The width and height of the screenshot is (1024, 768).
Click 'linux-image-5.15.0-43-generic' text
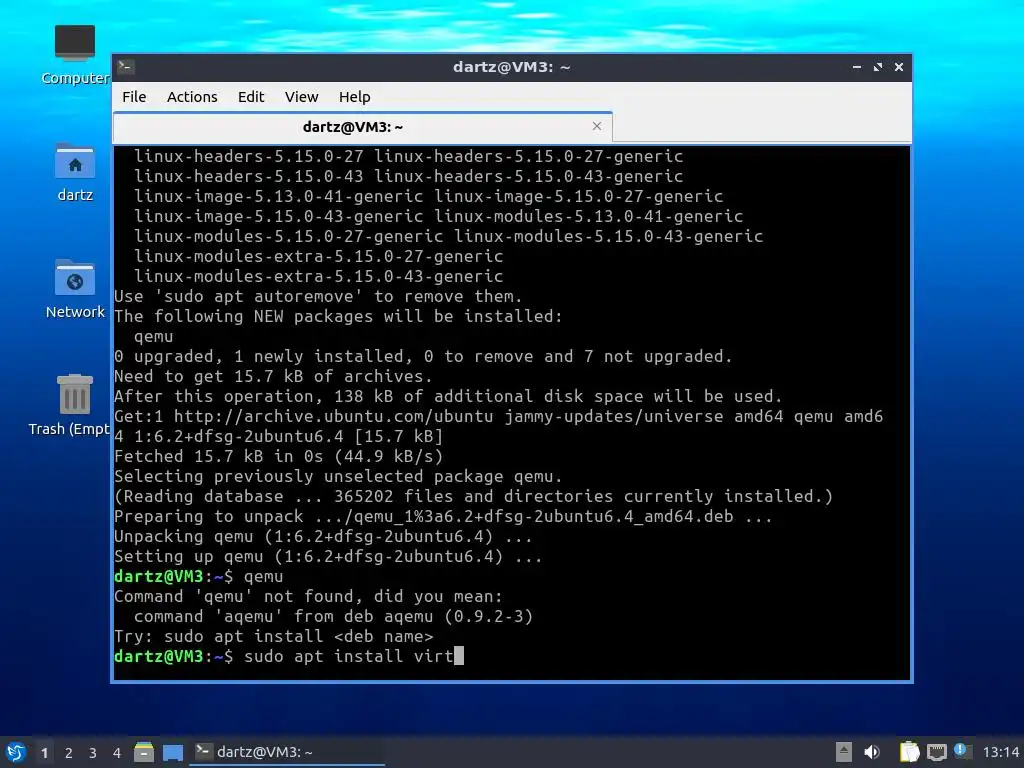click(279, 216)
